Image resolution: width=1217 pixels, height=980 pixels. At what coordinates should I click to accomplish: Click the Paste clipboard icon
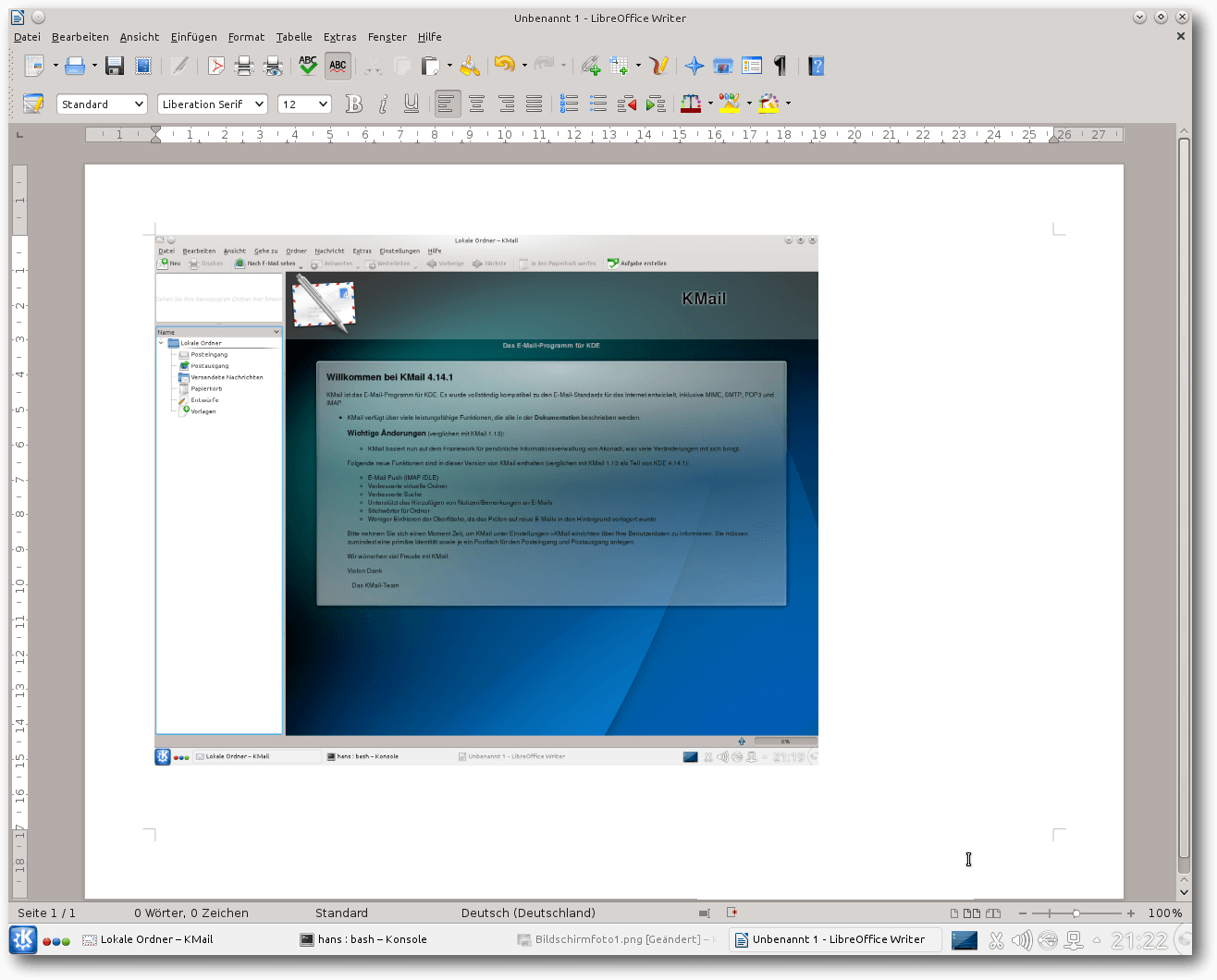point(430,66)
